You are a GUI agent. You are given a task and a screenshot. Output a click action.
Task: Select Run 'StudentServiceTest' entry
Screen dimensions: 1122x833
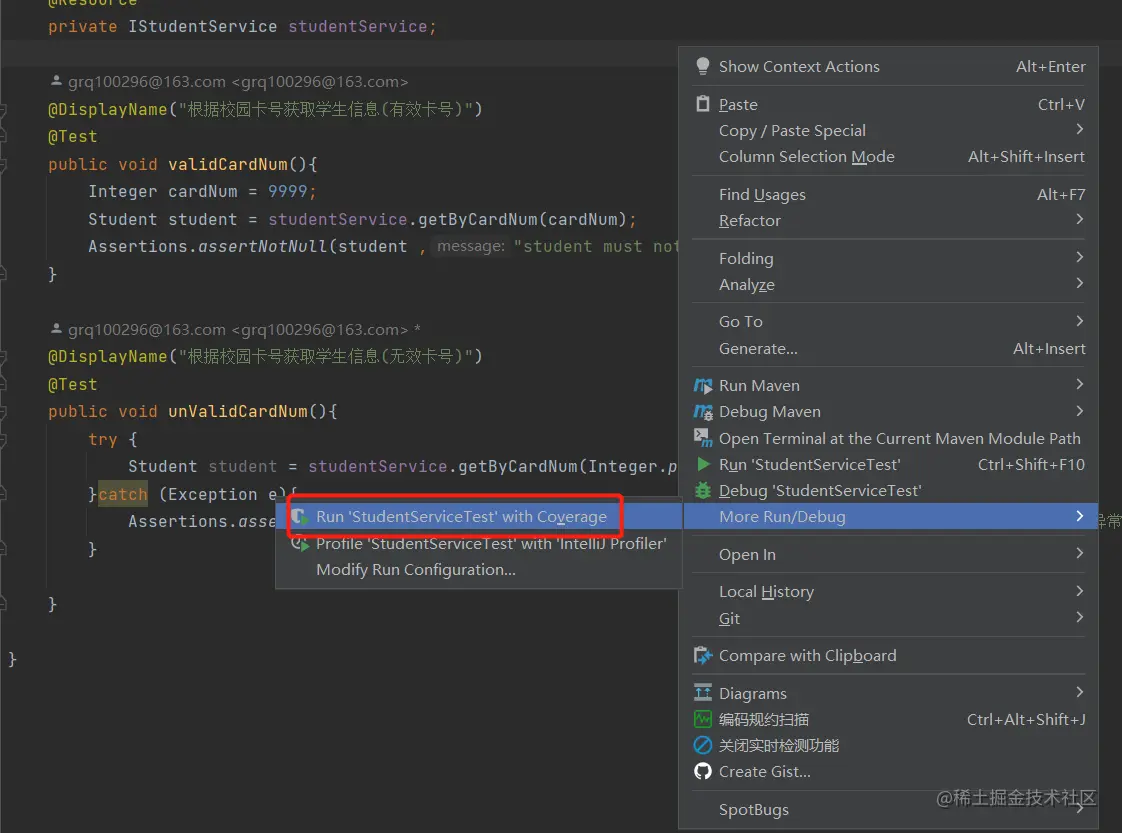[889, 464]
